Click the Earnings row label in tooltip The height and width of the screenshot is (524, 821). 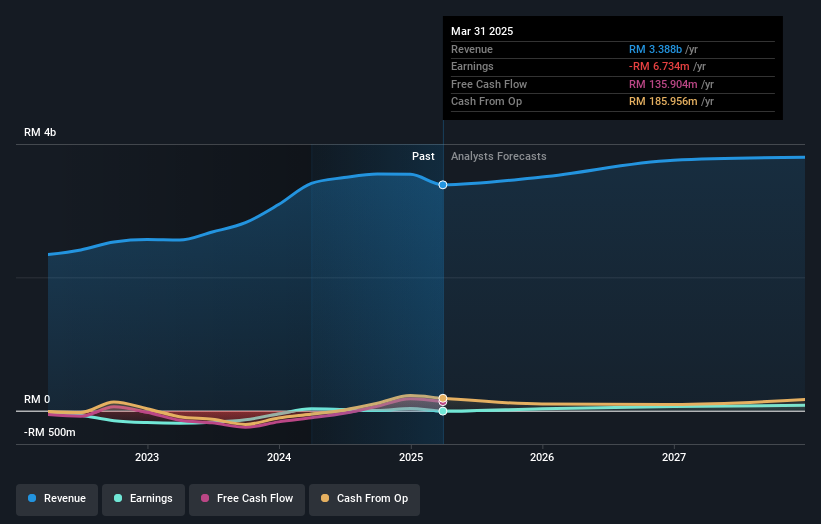click(472, 66)
